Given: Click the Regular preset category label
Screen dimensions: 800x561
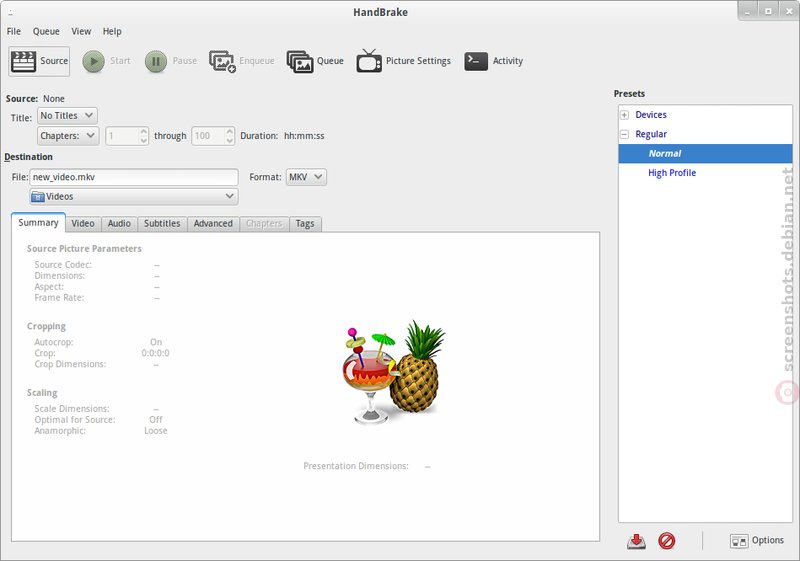Looking at the screenshot, I should pyautogui.click(x=651, y=134).
